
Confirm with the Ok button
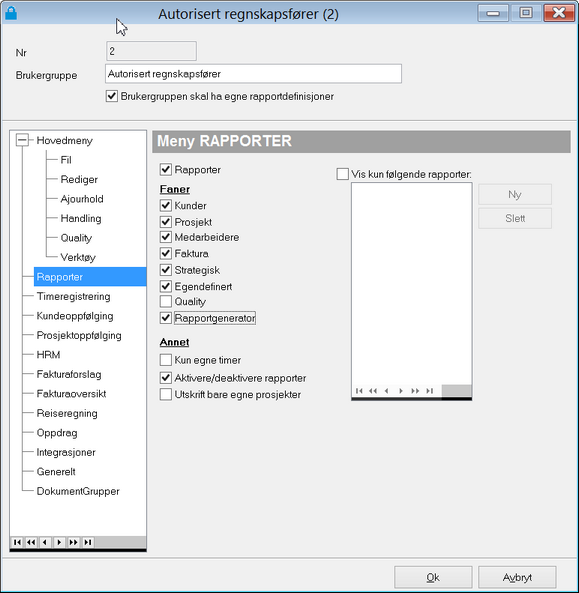tap(433, 577)
